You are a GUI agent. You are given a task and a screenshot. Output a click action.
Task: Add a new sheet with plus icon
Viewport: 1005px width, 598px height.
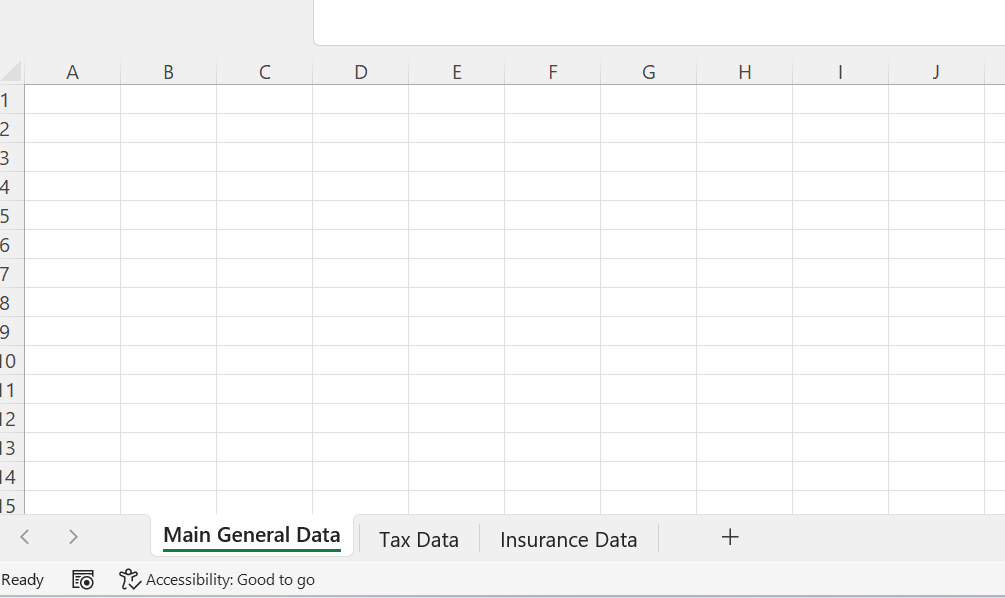tap(730, 537)
